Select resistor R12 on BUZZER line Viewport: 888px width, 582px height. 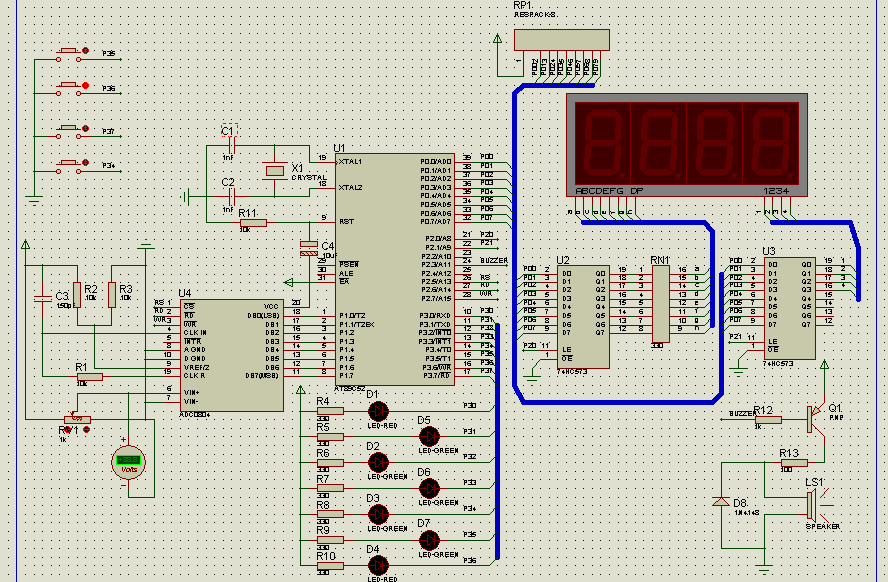(769, 420)
